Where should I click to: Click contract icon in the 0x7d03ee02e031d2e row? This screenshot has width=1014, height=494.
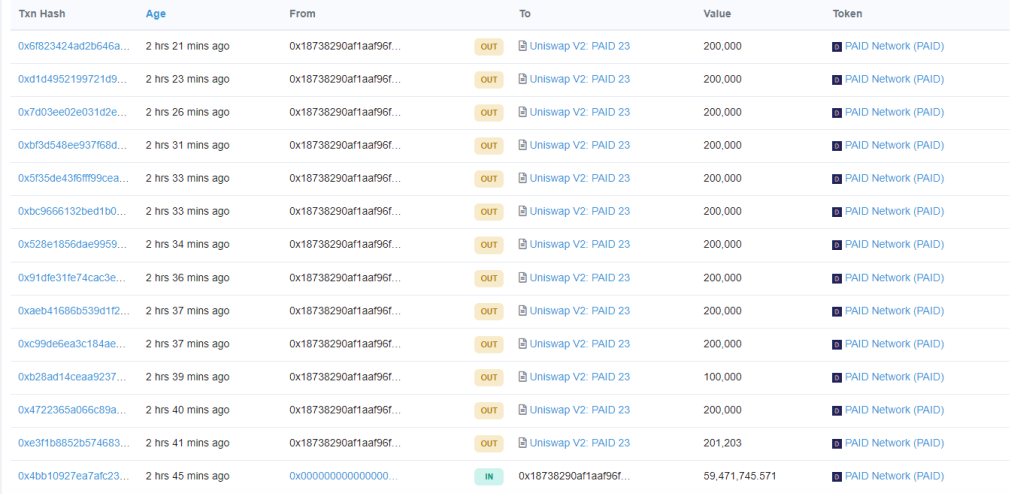pos(523,112)
